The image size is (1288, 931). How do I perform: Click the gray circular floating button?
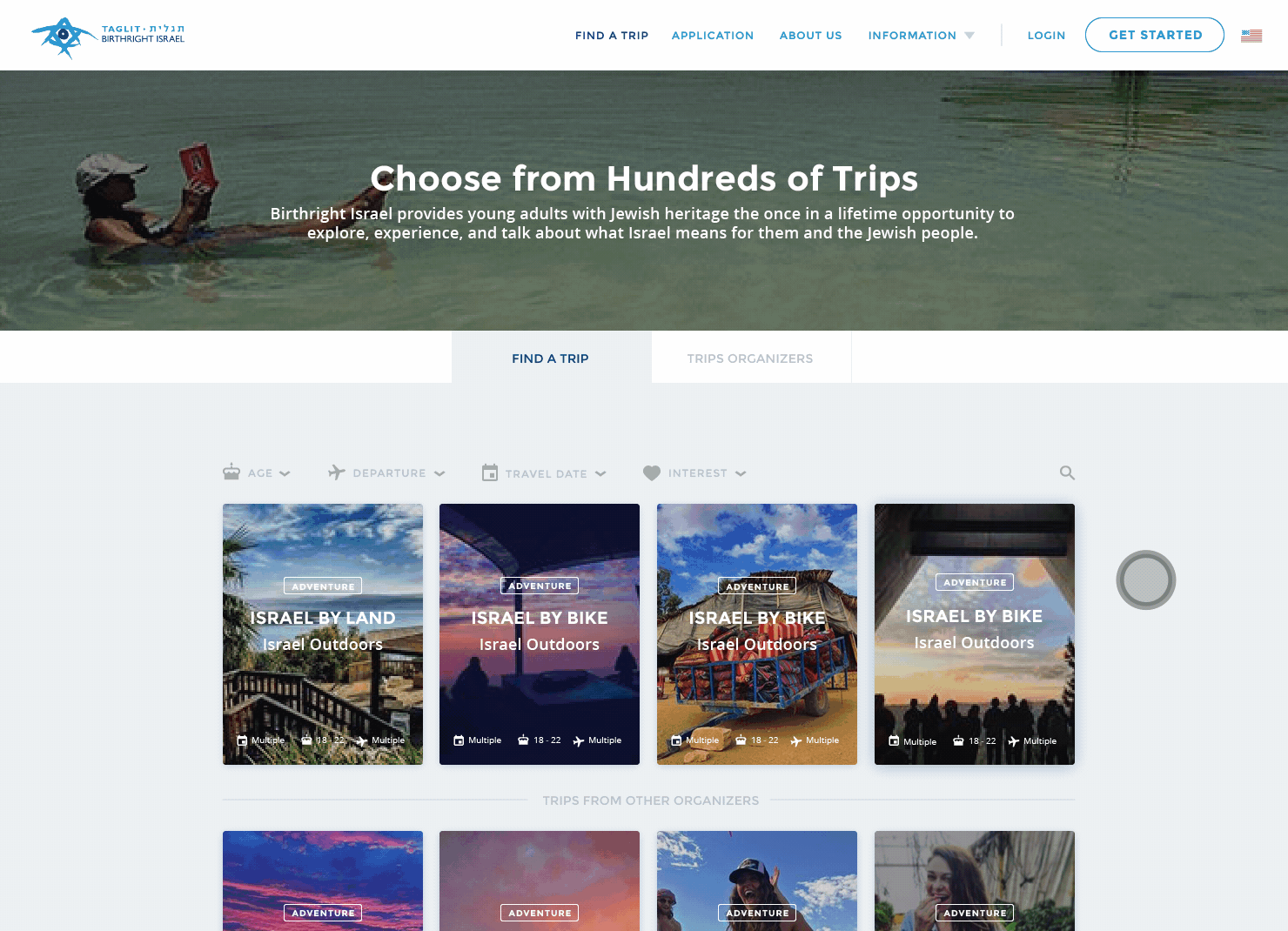[1146, 579]
